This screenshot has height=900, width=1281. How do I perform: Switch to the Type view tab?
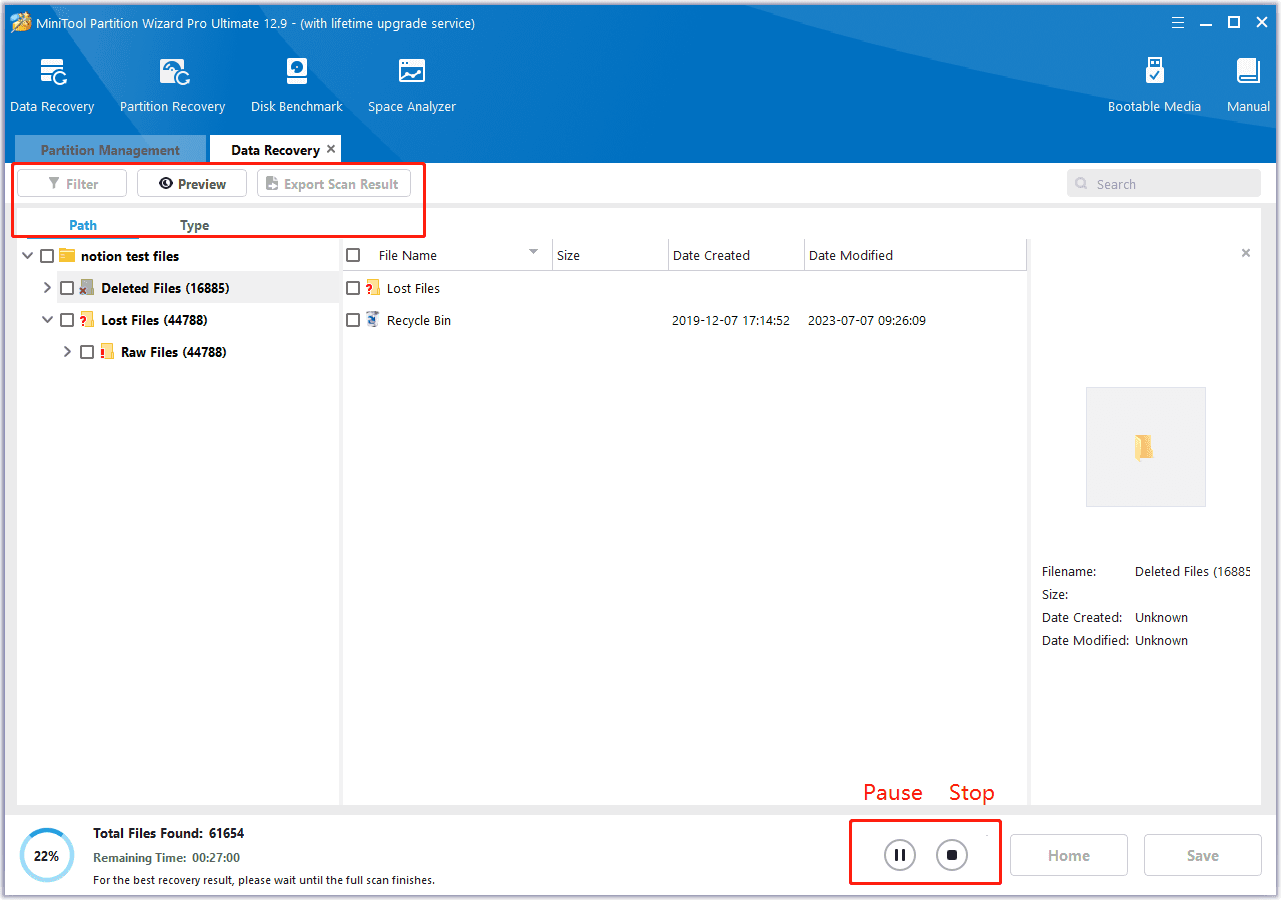(194, 225)
